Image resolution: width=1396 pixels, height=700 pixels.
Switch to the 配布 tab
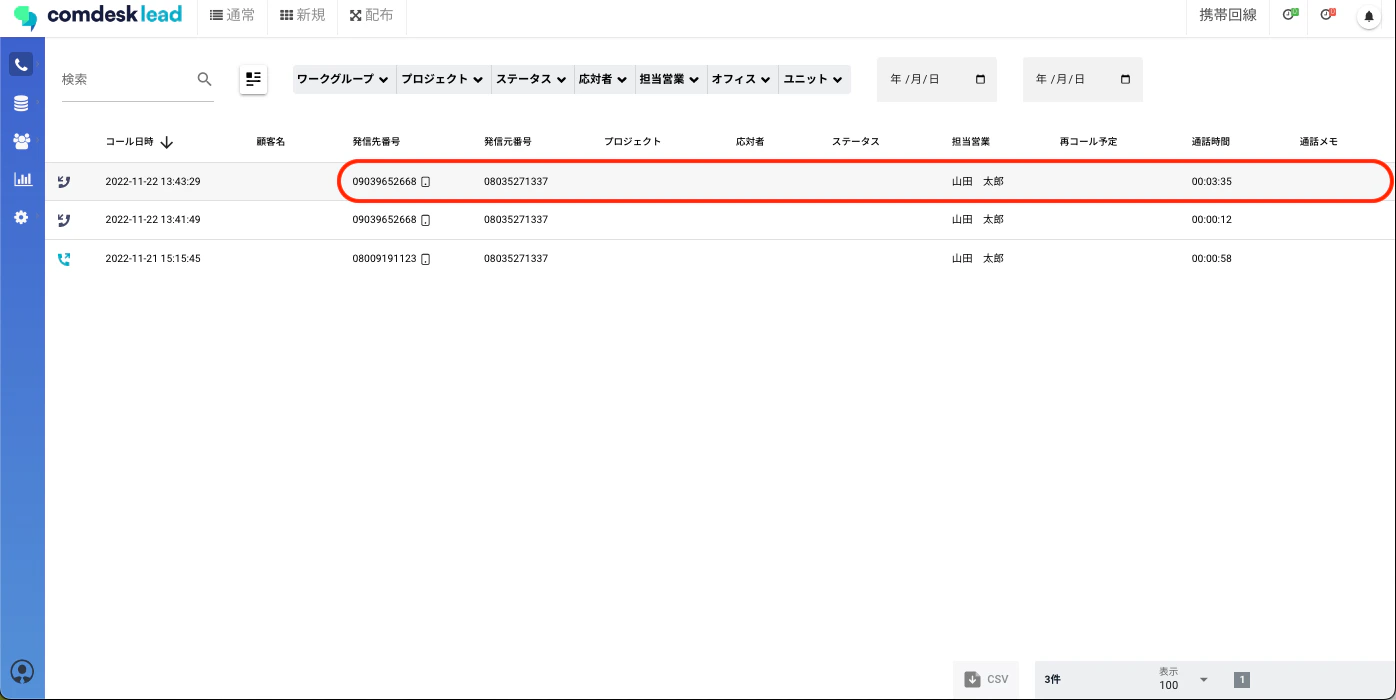371,16
